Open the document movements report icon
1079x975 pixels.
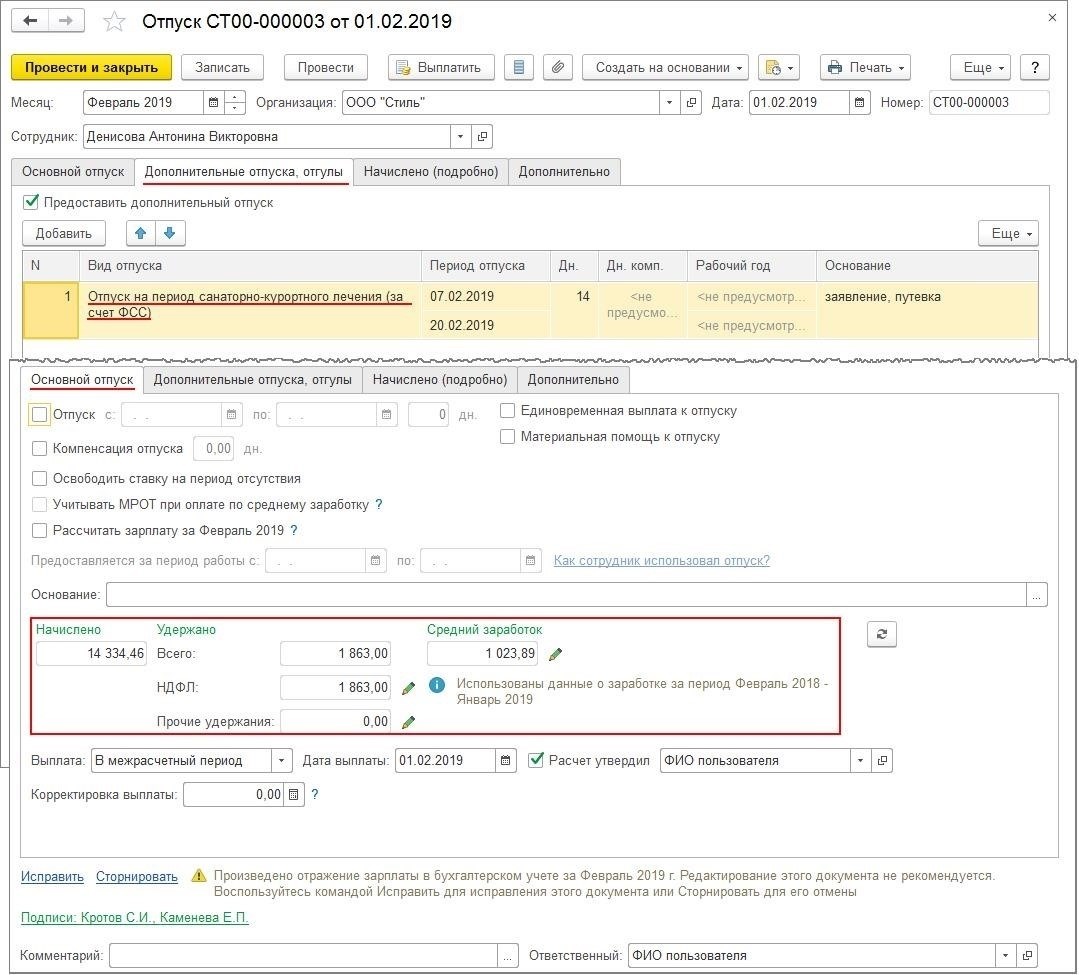pos(519,67)
